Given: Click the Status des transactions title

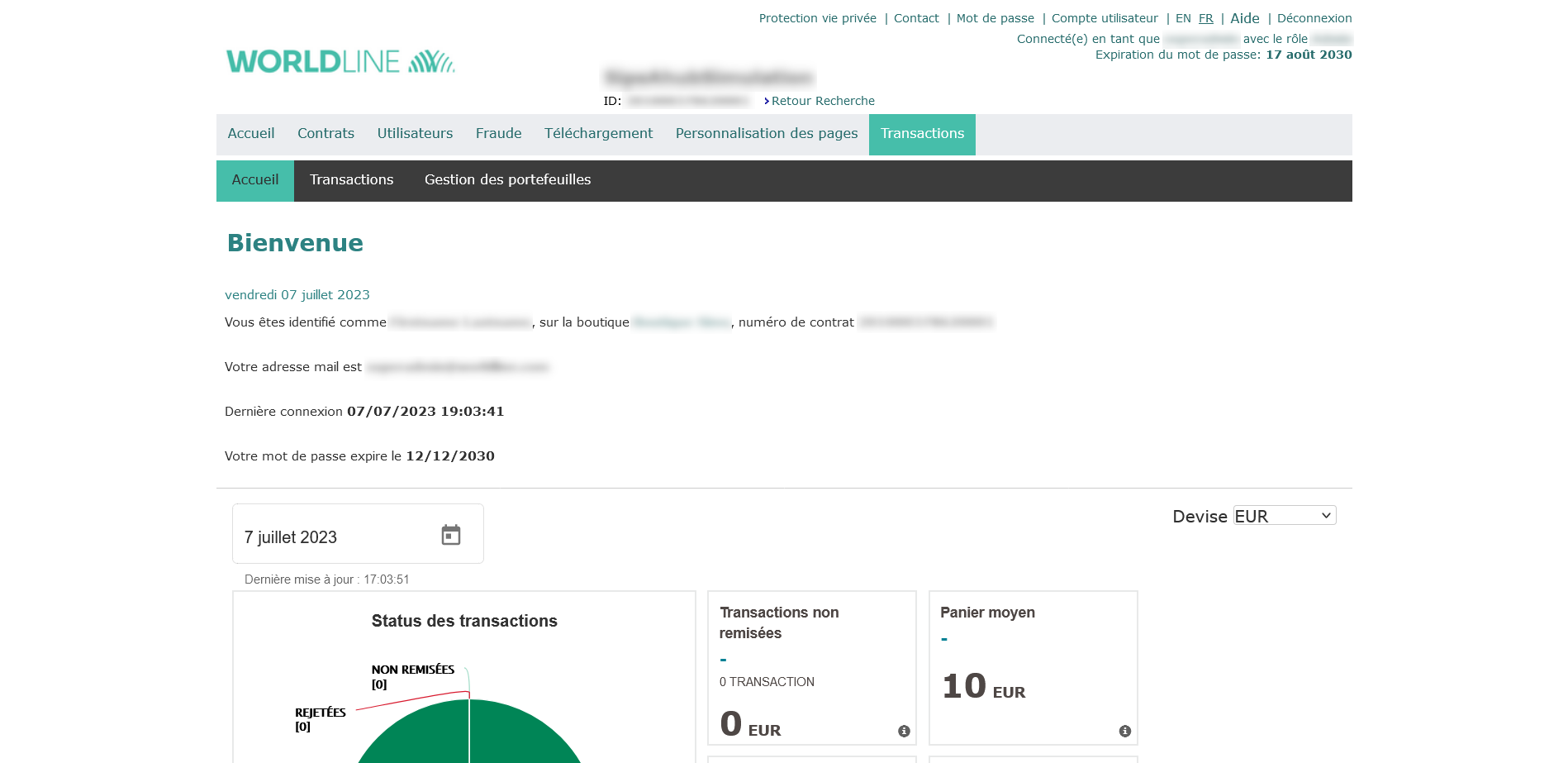Looking at the screenshot, I should pos(464,621).
